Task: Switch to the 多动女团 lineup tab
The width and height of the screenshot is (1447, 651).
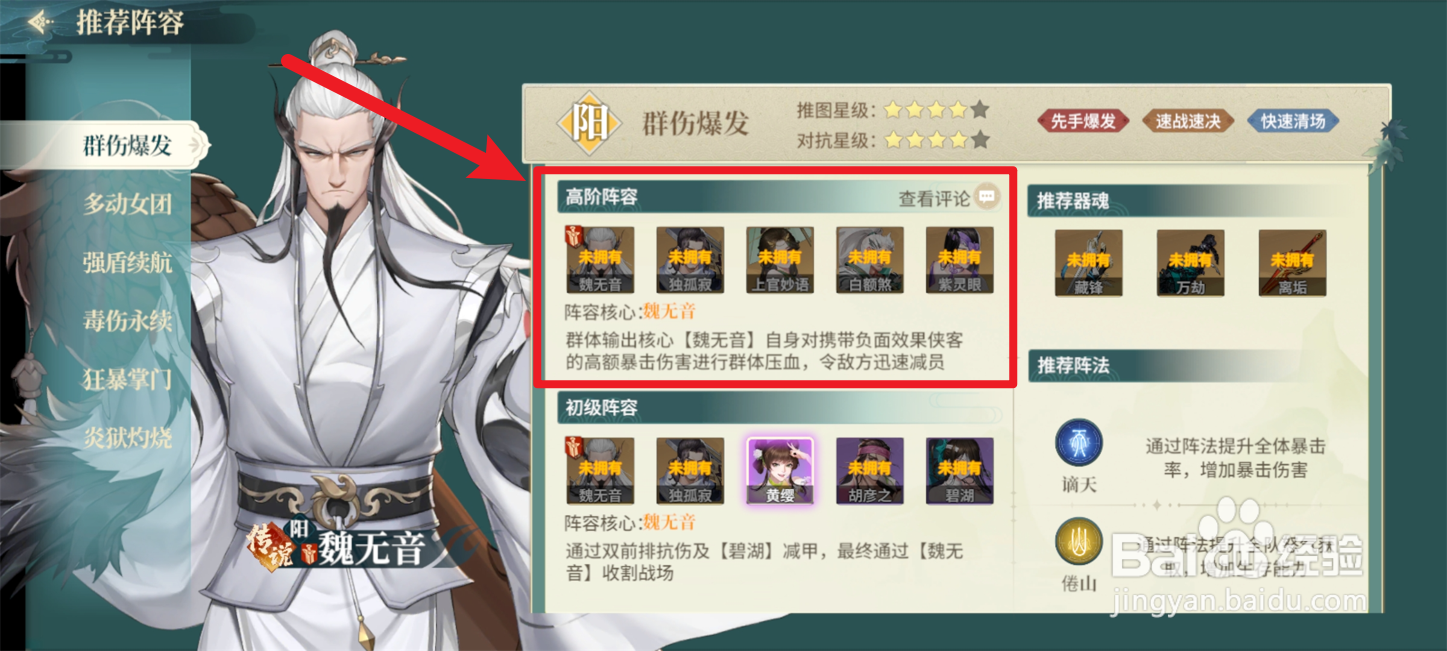Action: tap(128, 204)
